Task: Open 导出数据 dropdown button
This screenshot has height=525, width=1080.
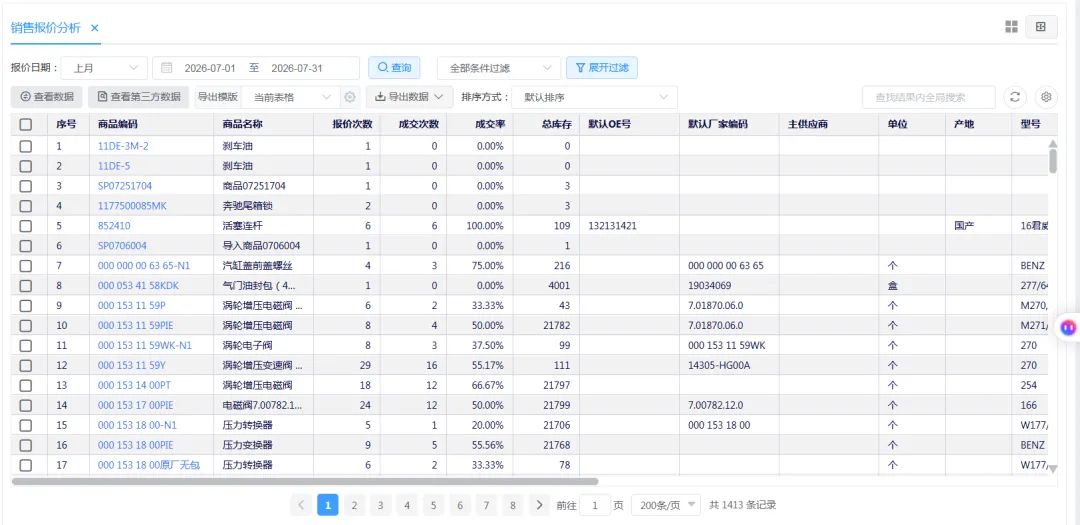Action: [409, 97]
